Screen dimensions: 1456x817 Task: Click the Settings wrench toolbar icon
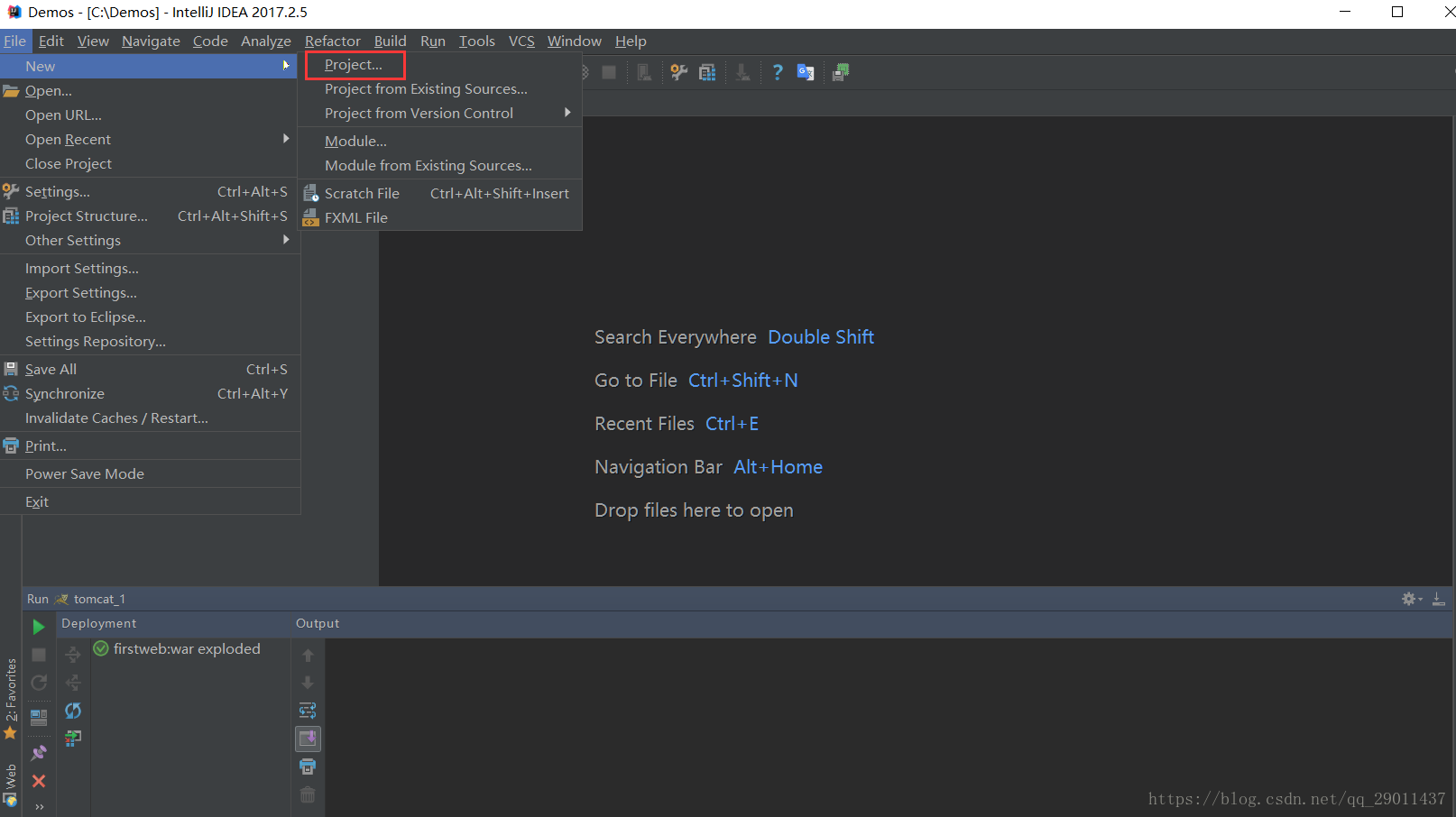tap(678, 72)
